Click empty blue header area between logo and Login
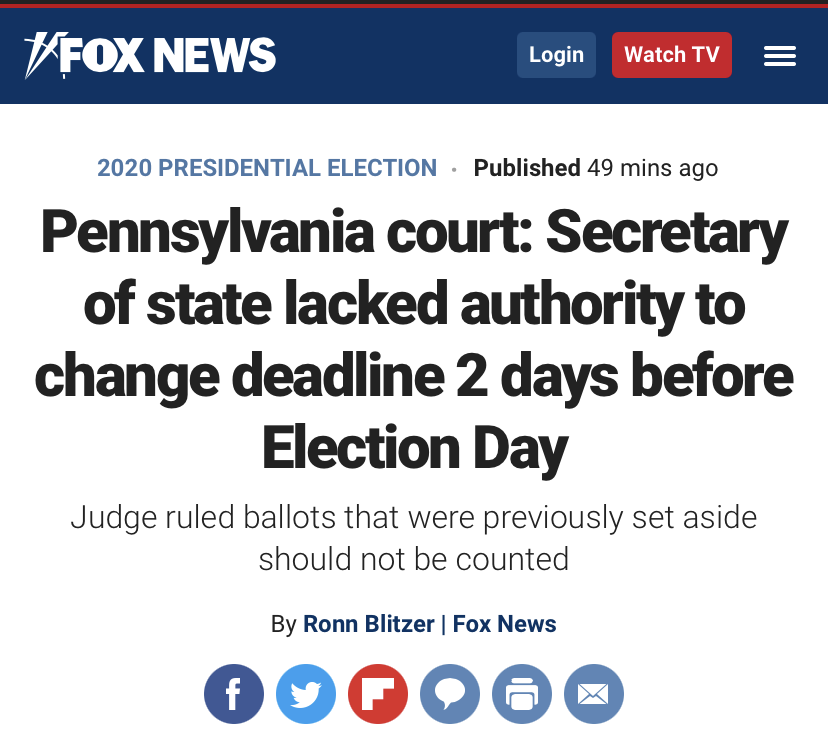Screen dimensions: 828x752 (396, 55)
